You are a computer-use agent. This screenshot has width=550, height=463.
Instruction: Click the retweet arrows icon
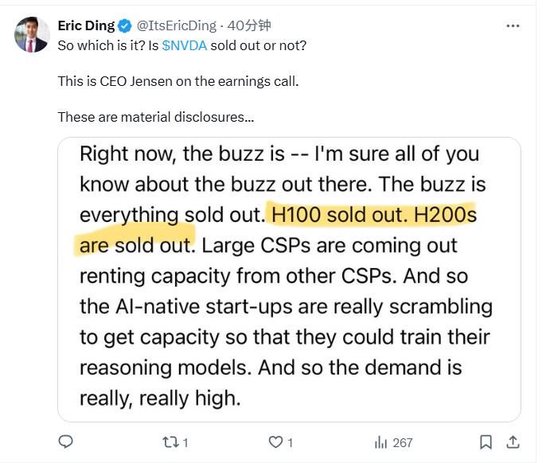click(x=171, y=442)
